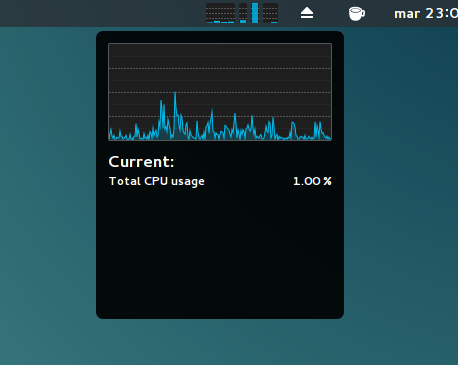
Task: Click the "1.00 %" usage value
Action: pyautogui.click(x=312, y=181)
